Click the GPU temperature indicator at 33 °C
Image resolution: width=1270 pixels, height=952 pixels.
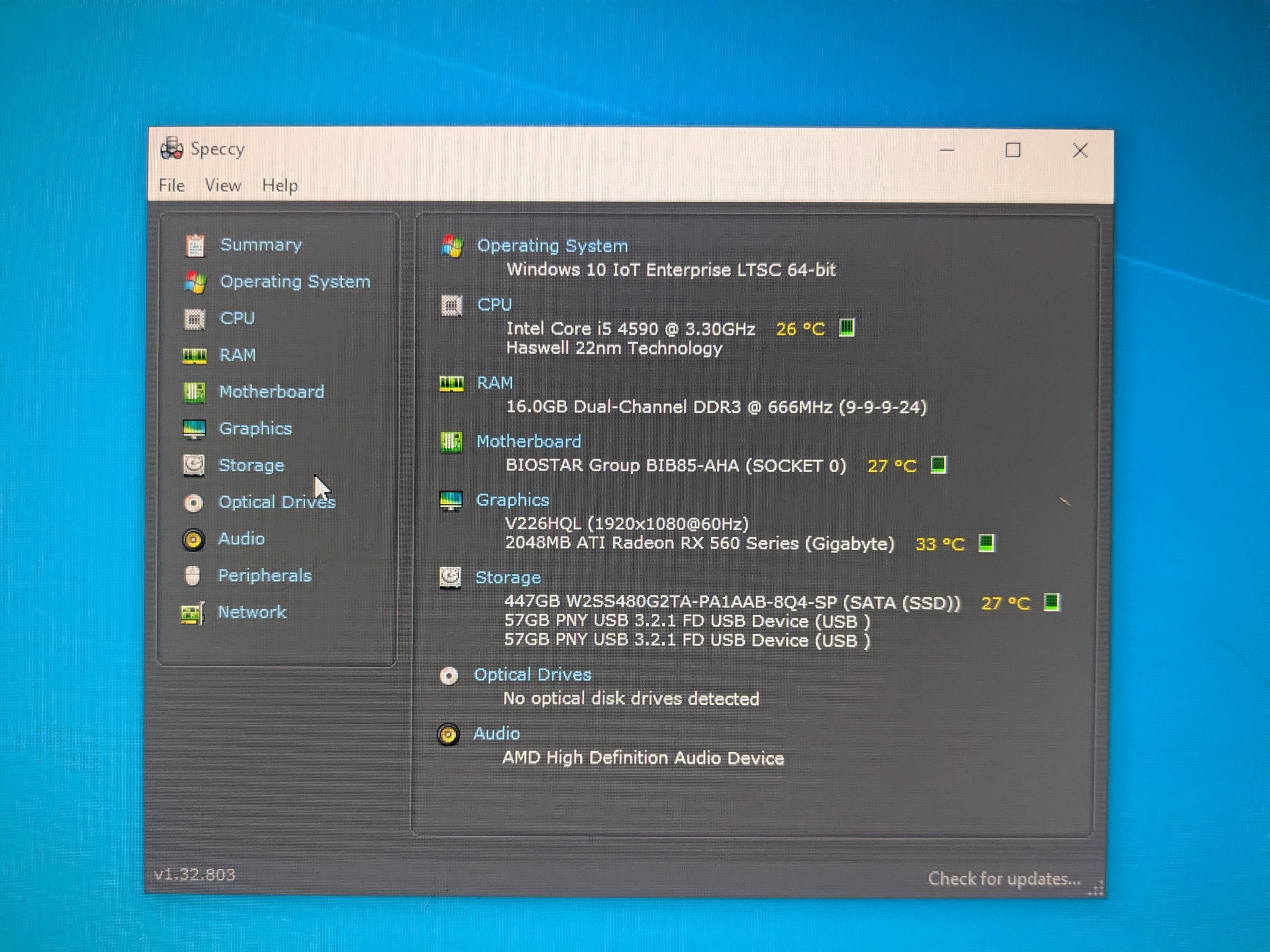pos(986,543)
